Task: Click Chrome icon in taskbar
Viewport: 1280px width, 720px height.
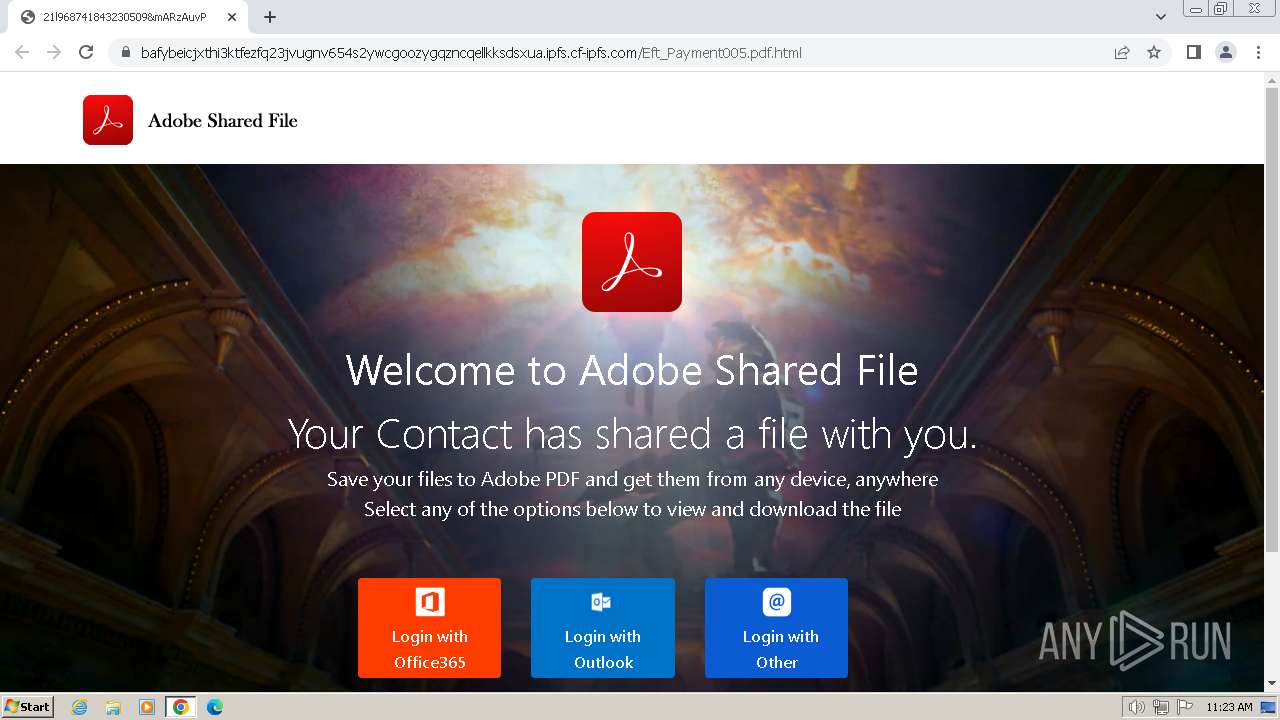Action: coord(180,707)
